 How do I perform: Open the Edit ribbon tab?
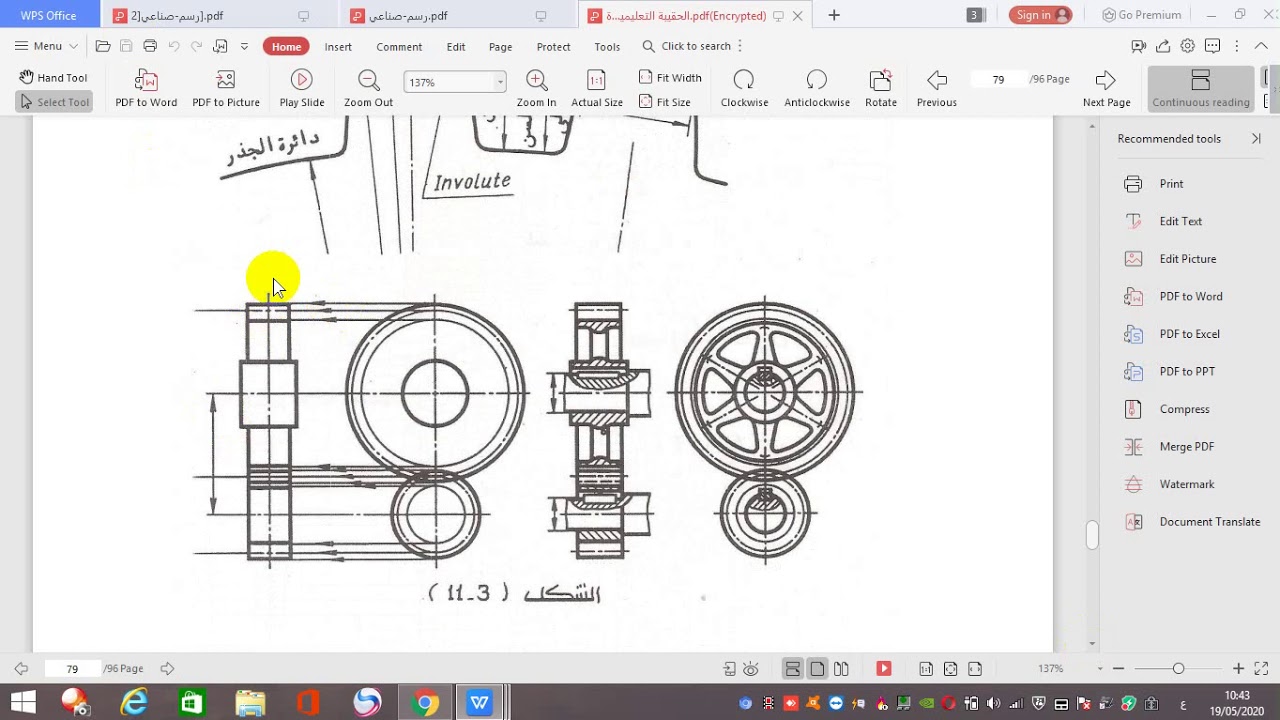coord(456,47)
